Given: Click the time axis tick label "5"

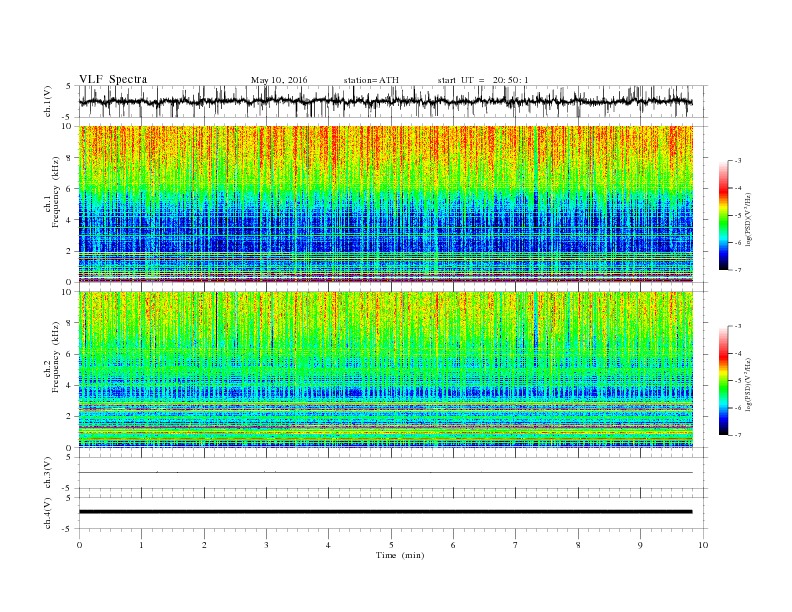Looking at the screenshot, I should pos(391,545).
